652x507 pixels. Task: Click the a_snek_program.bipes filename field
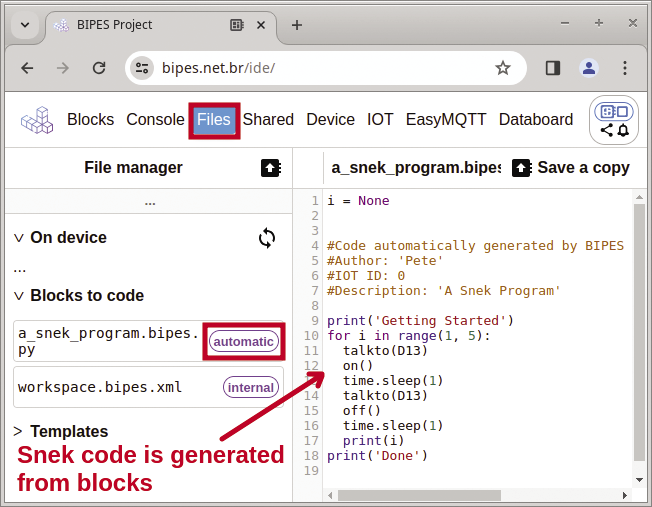point(415,168)
